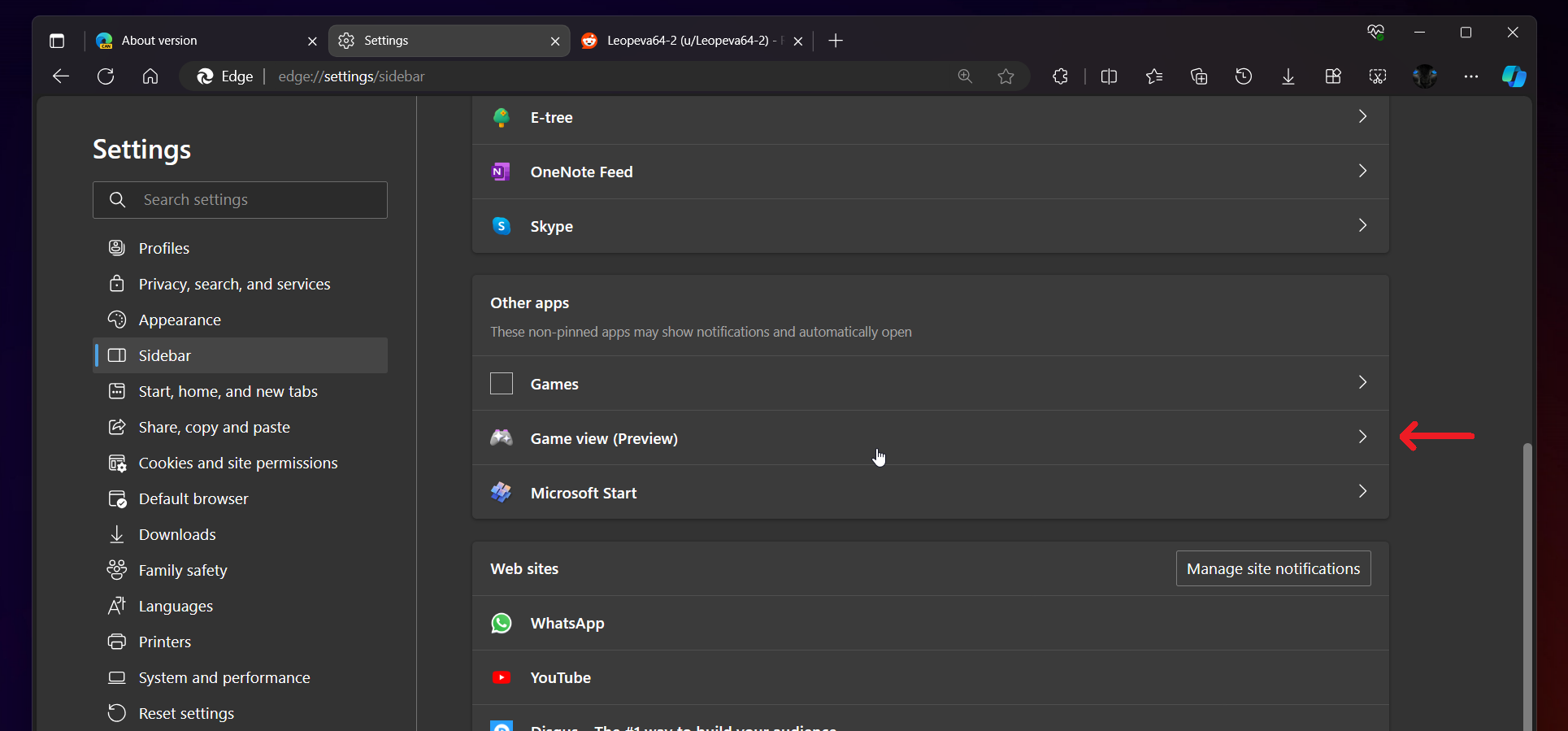Open a new tab with plus icon

point(836,41)
